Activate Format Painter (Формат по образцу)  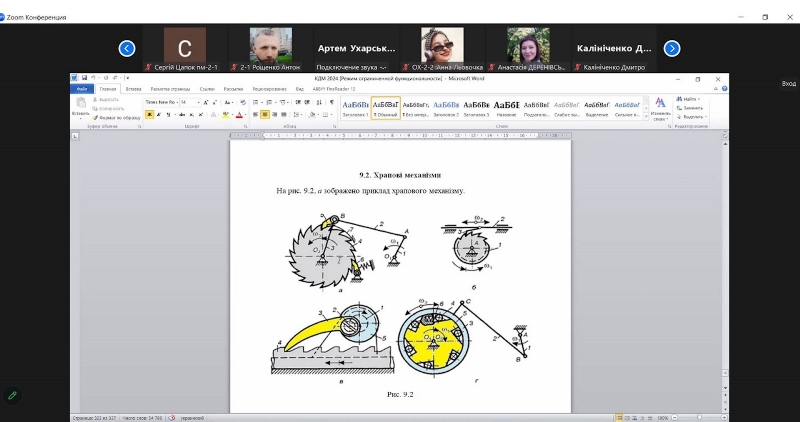point(116,117)
